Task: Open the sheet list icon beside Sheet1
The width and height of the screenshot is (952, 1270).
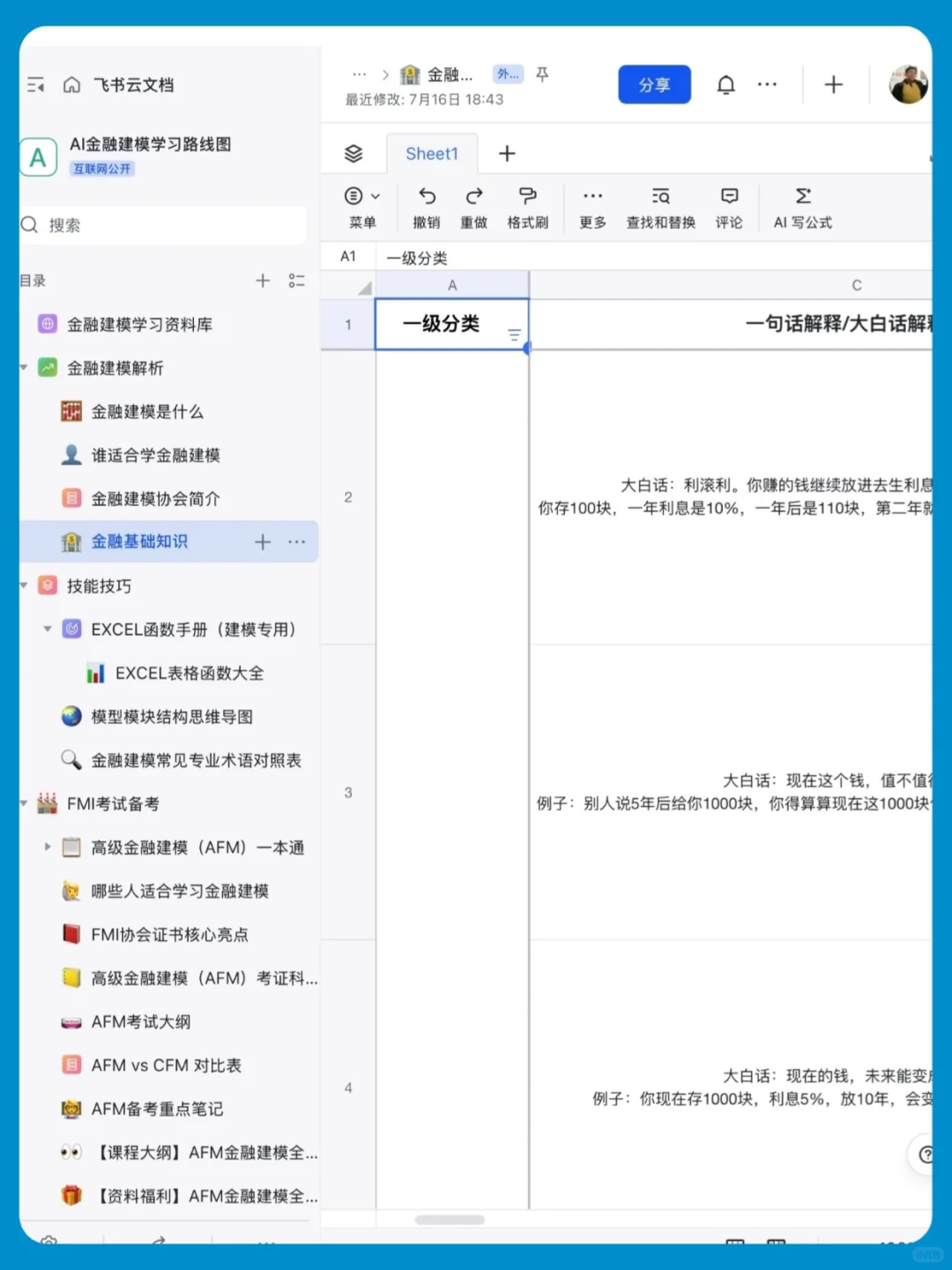Action: coord(353,153)
